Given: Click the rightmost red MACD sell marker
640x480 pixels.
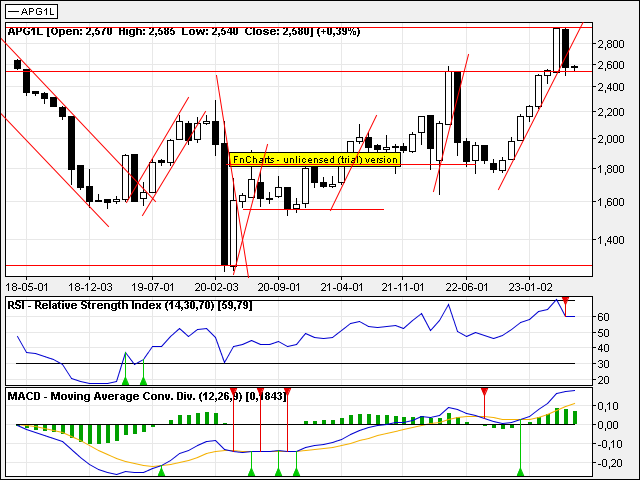Looking at the screenshot, I should click(x=484, y=392).
